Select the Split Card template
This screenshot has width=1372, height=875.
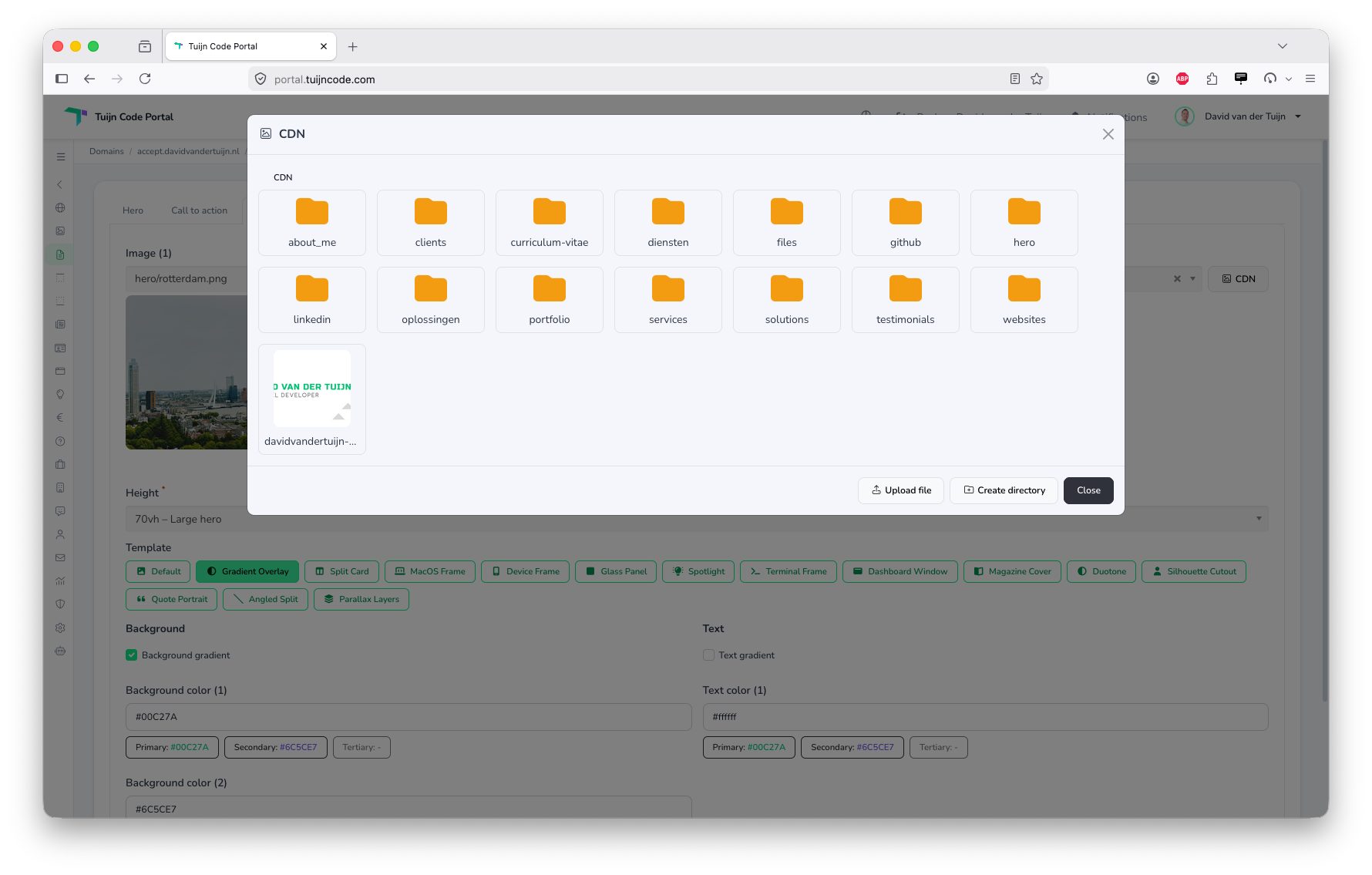(x=341, y=571)
